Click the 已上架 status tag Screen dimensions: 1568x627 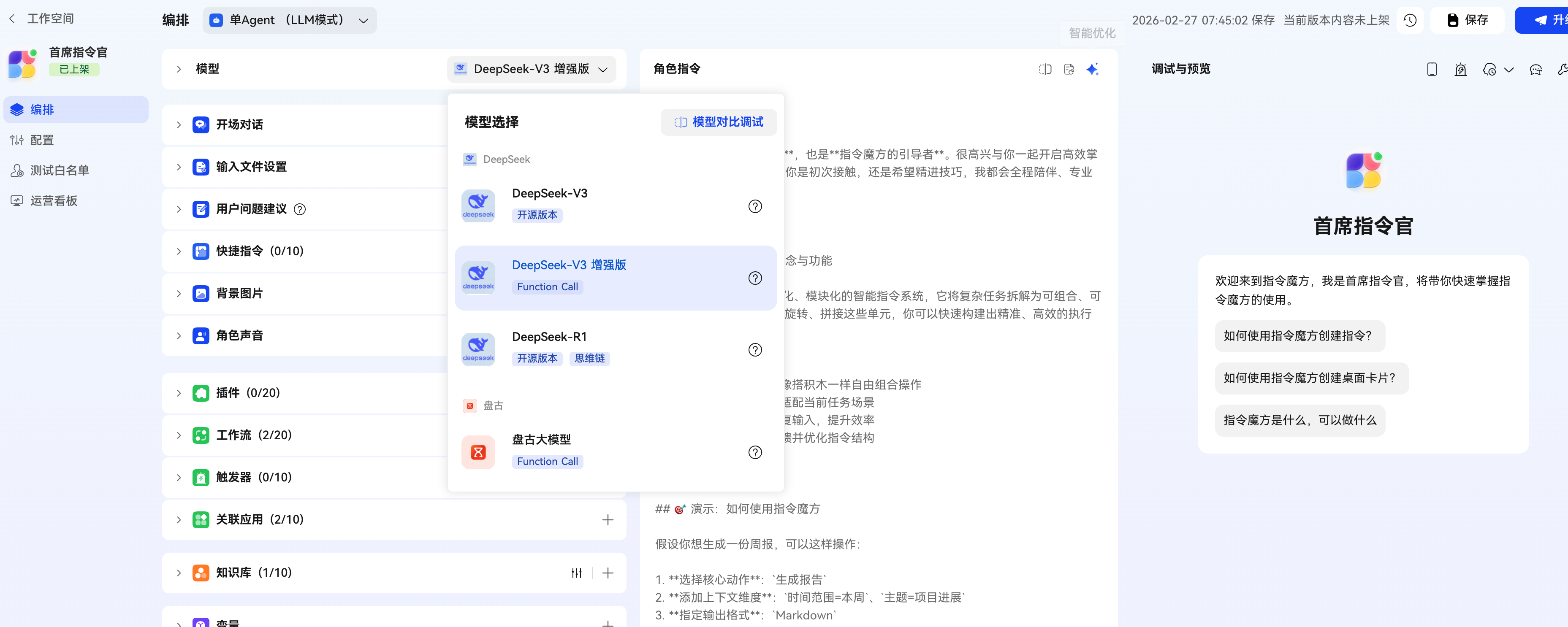(74, 69)
